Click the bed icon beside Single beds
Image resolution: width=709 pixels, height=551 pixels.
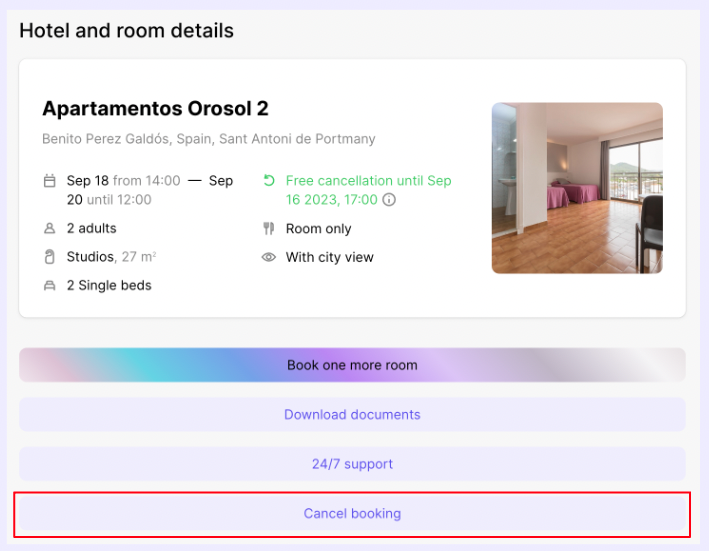tap(50, 285)
